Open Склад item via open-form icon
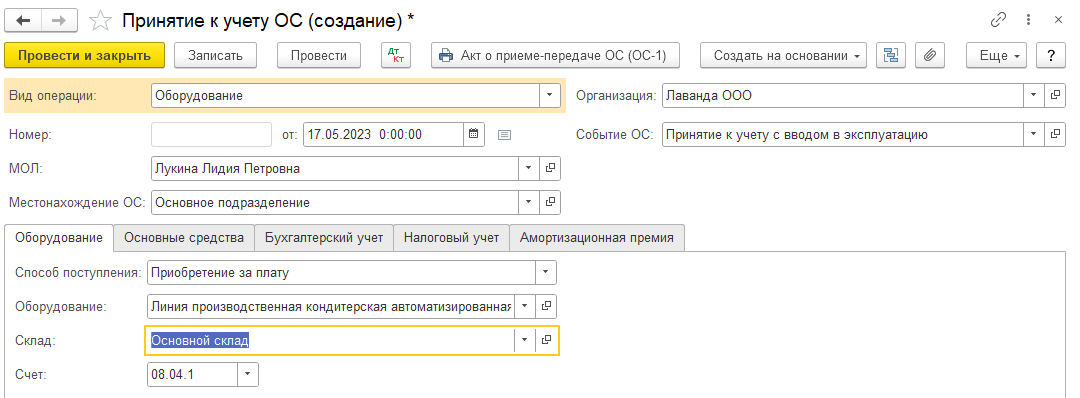Image resolution: width=1080 pixels, height=398 pixels. pos(546,339)
